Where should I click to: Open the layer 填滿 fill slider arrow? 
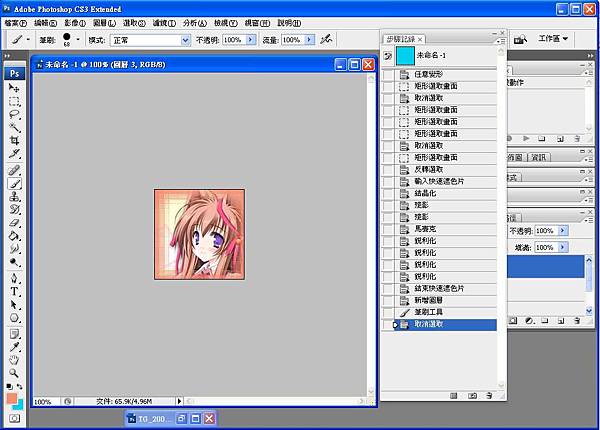(x=562, y=248)
